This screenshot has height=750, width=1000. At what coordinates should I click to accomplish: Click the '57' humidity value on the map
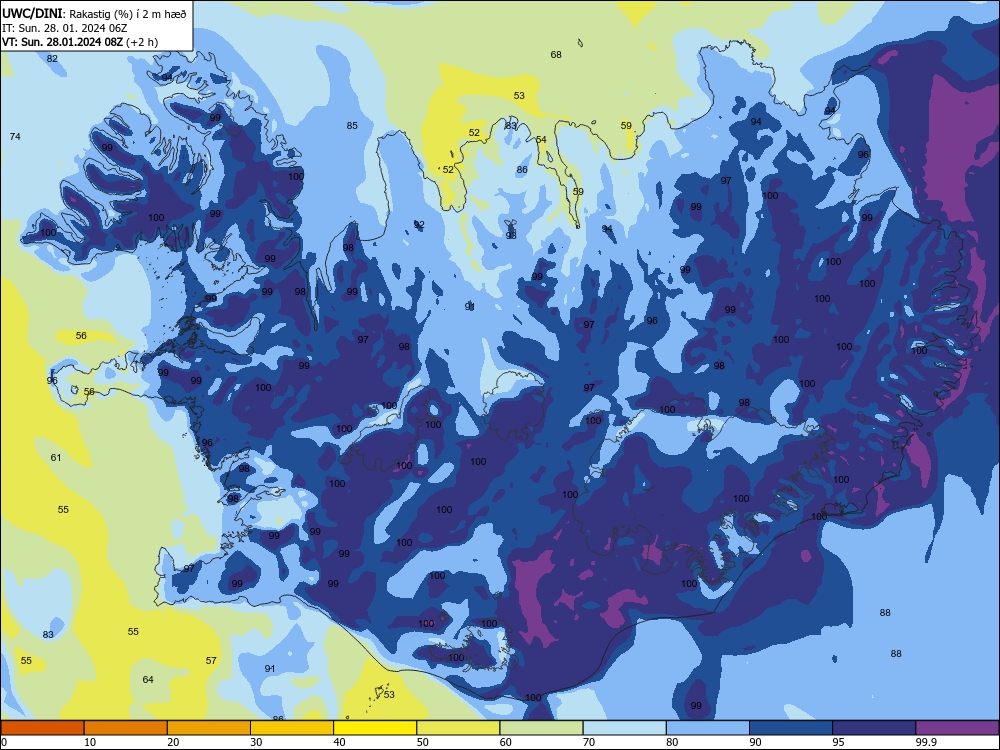pyautogui.click(x=211, y=661)
